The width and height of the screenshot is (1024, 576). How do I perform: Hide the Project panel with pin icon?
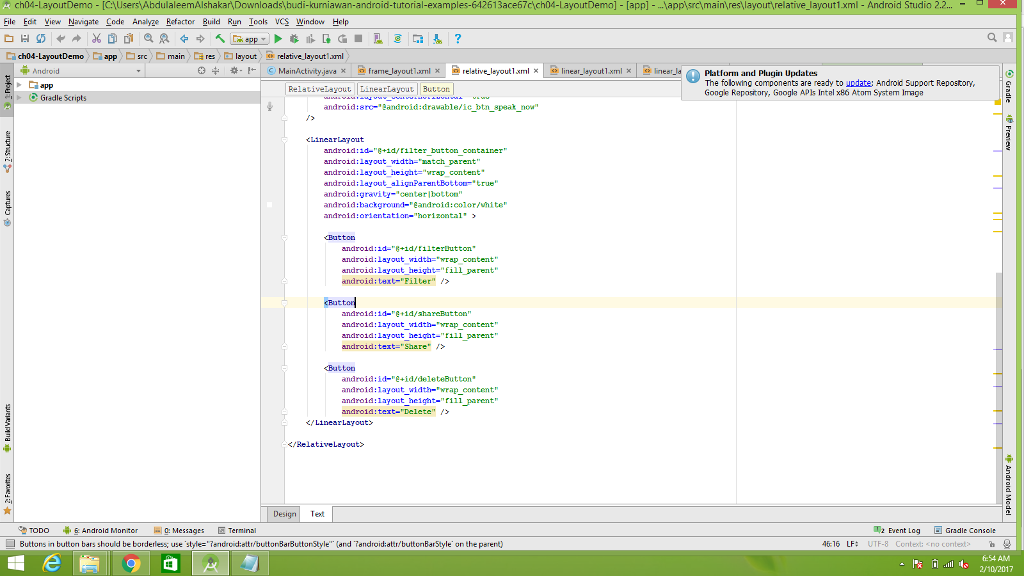click(251, 71)
